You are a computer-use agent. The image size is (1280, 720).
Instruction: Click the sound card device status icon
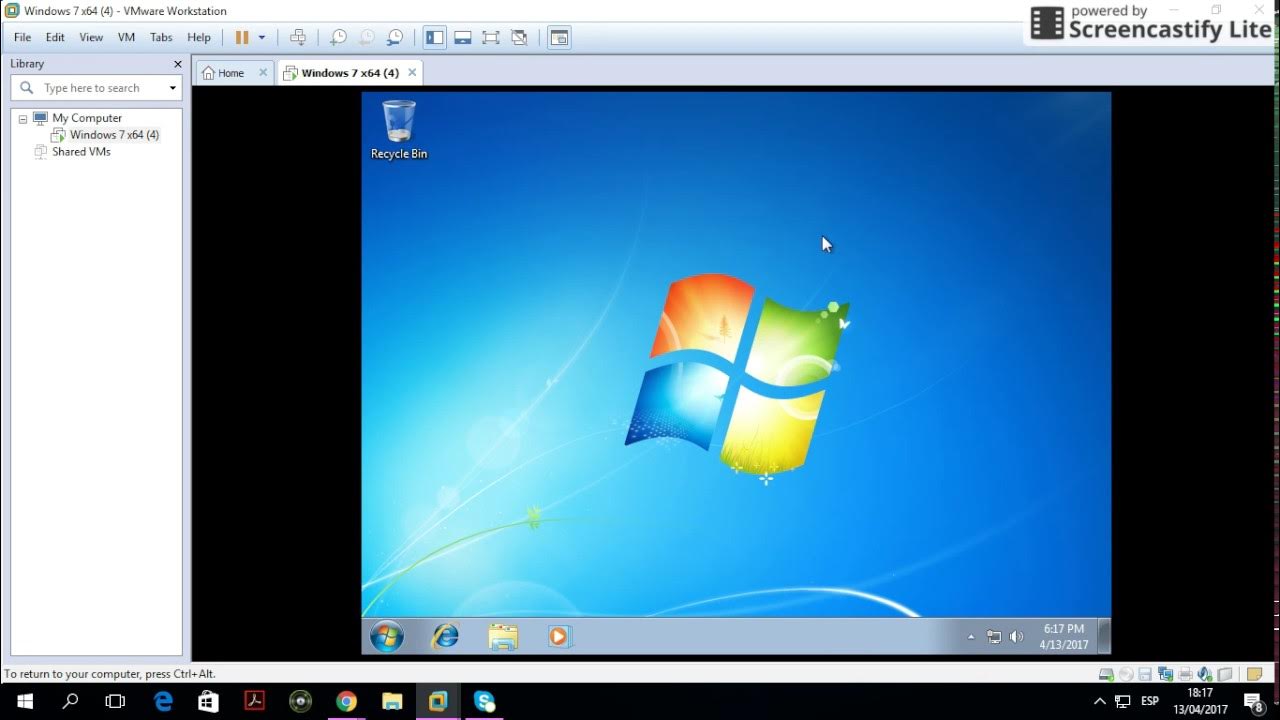coord(1205,674)
